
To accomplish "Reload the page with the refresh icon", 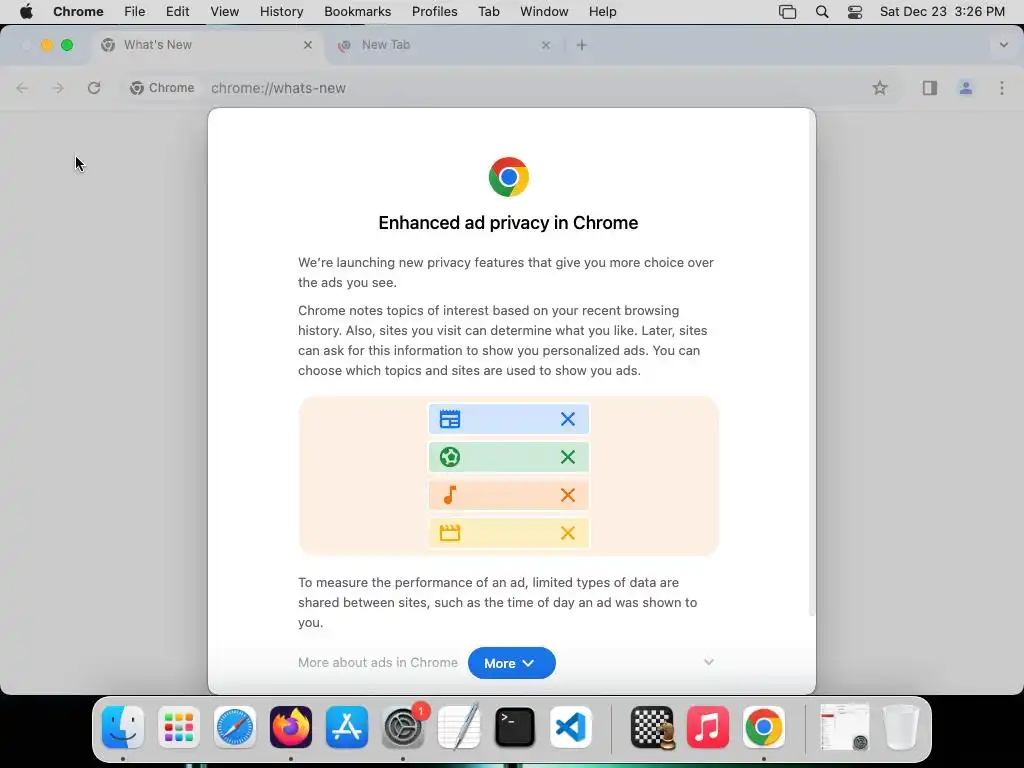I will pos(94,88).
